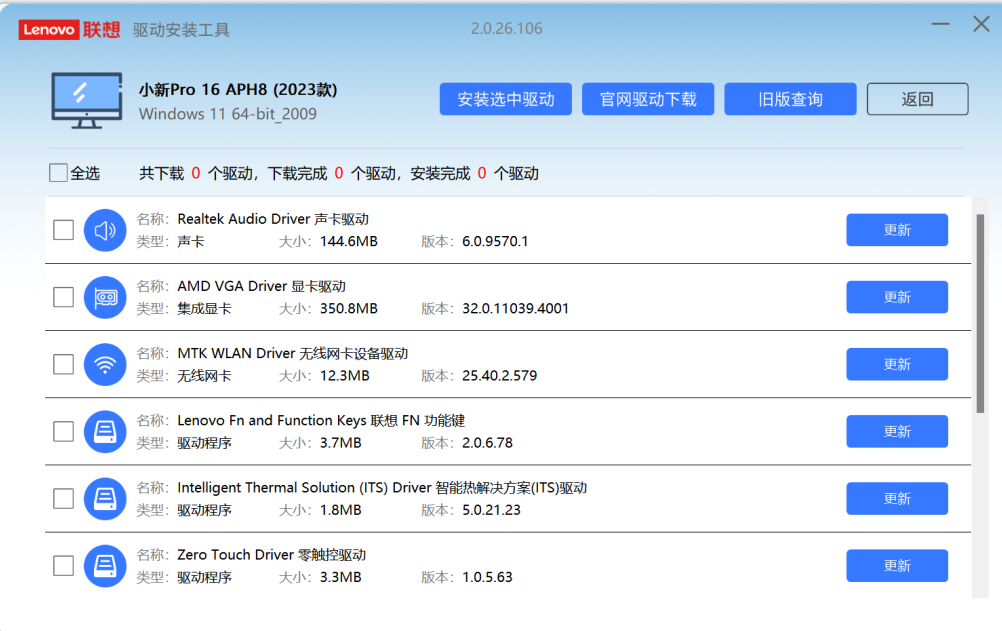This screenshot has width=1002, height=631.
Task: Click the Zero Touch Driver icon
Action: coord(105,566)
